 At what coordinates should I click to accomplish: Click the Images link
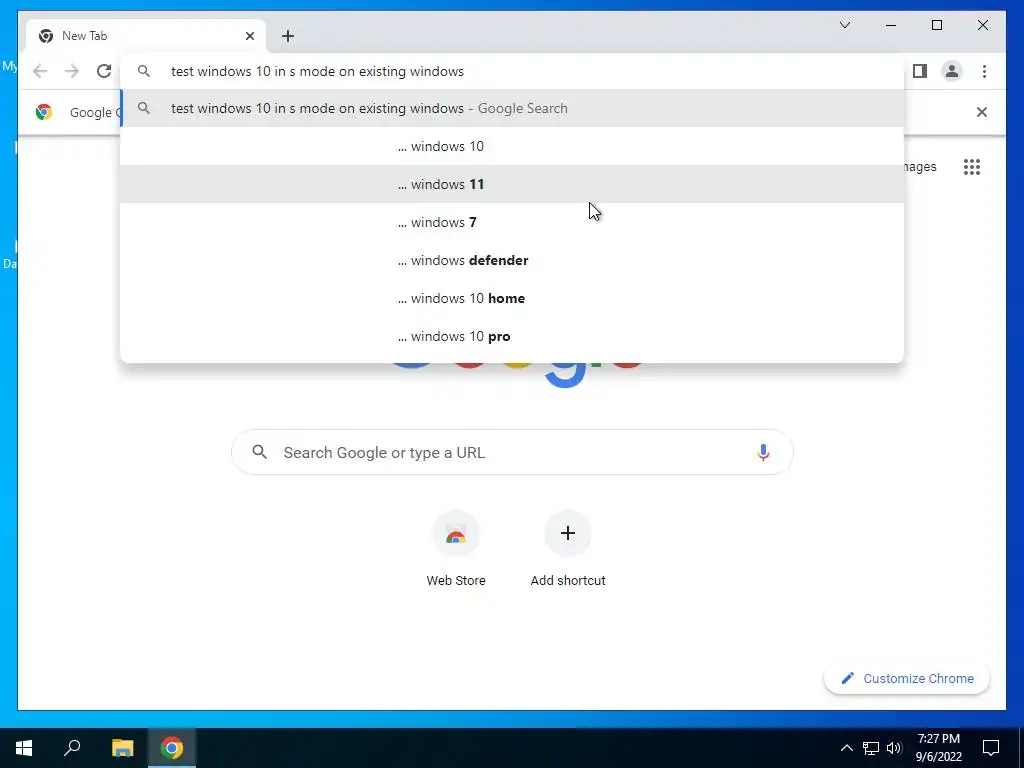[x=920, y=167]
